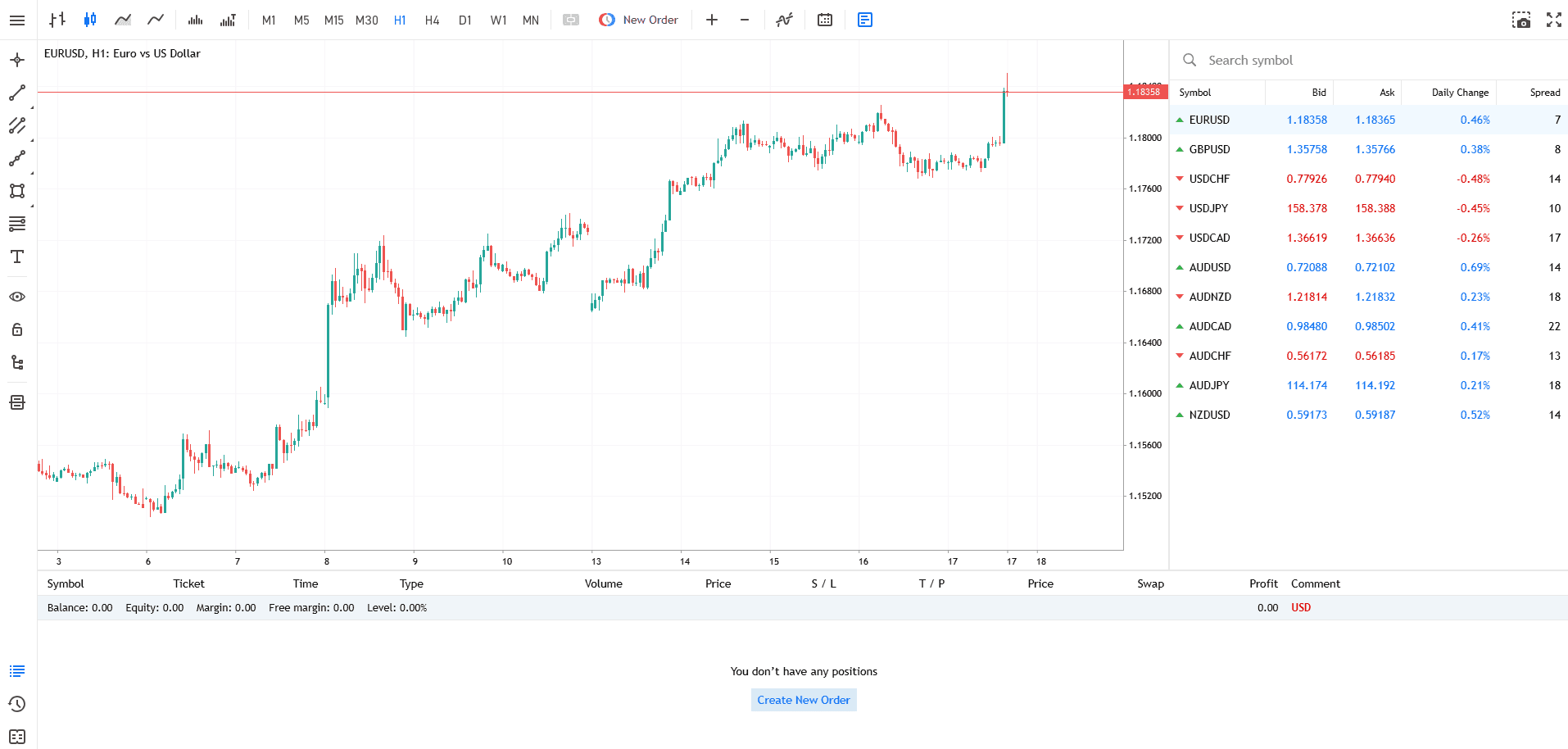Select the Crosshair tool
1568x749 pixels.
pyautogui.click(x=16, y=59)
